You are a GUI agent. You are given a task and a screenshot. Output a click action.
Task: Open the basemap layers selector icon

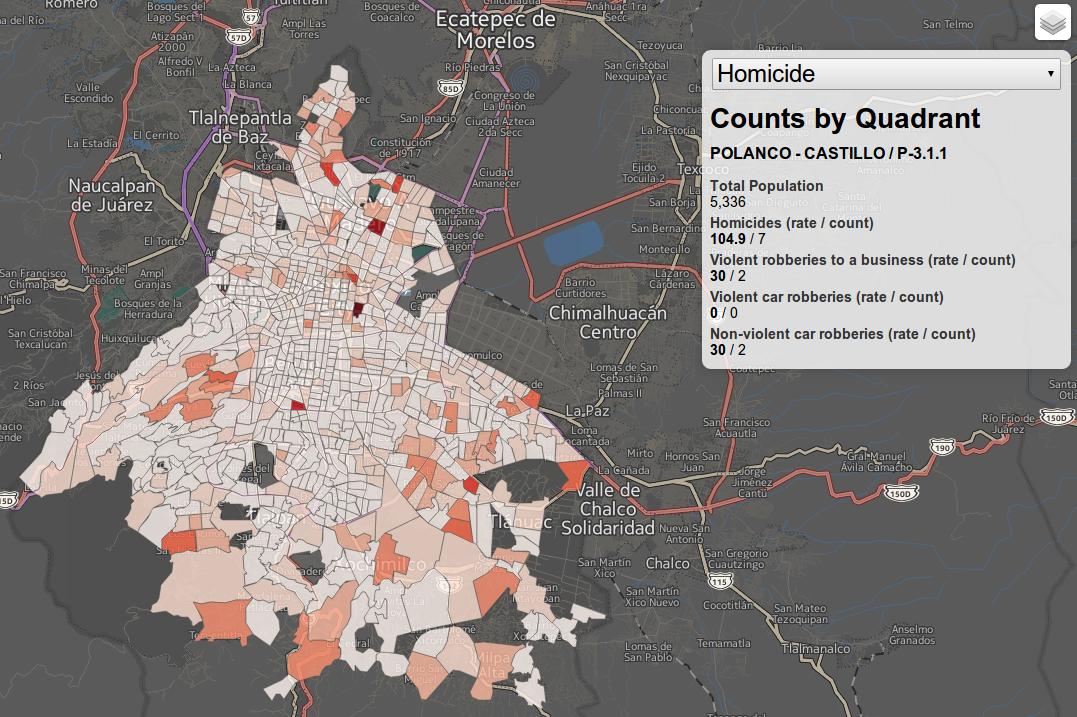[x=1052, y=21]
